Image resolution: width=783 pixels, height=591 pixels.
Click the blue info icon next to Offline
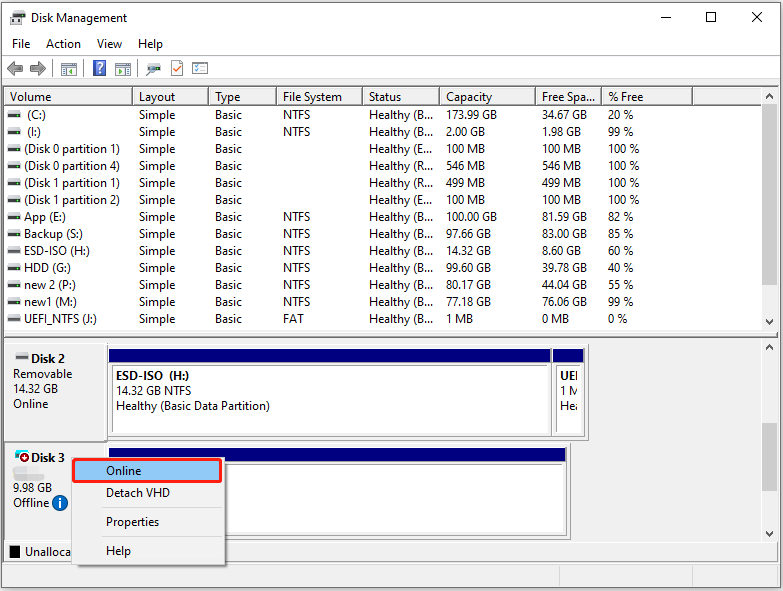click(x=60, y=503)
